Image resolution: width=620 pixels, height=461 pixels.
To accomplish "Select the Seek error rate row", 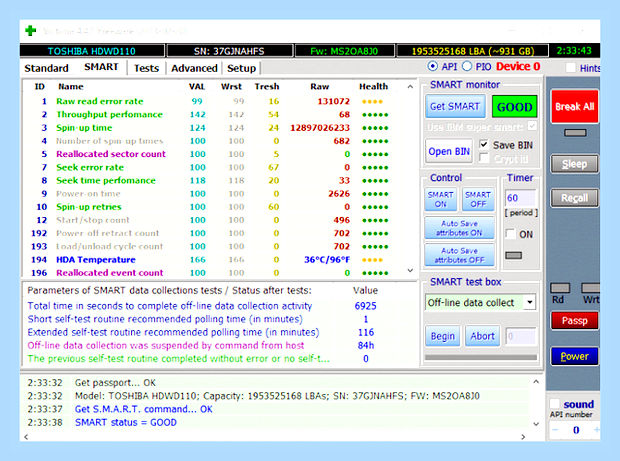I will (213, 167).
